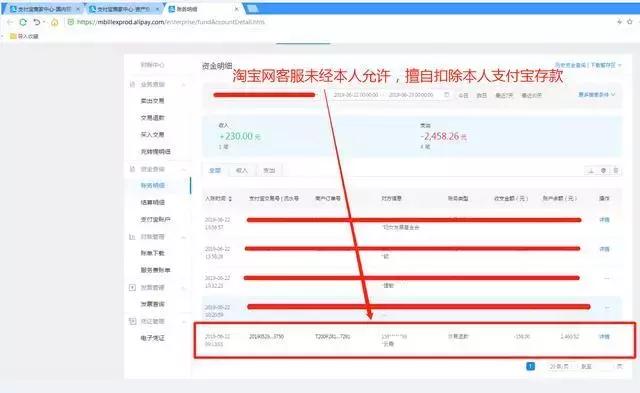640x393 pixels.
Task: Click the -2,458.26 expense amount
Action: [x=443, y=136]
